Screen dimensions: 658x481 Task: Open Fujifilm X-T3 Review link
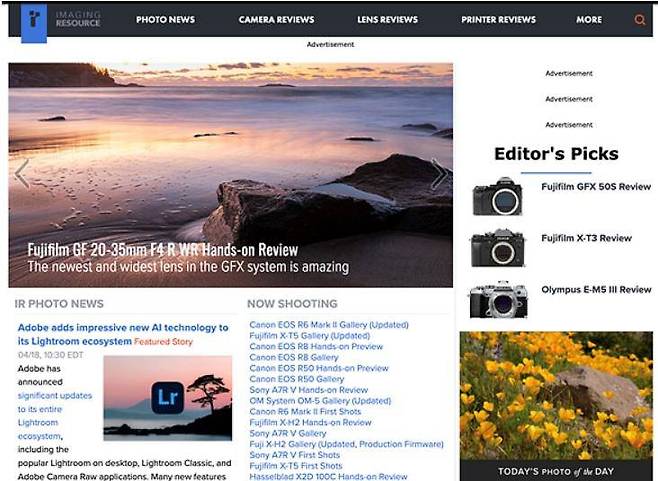click(x=586, y=238)
